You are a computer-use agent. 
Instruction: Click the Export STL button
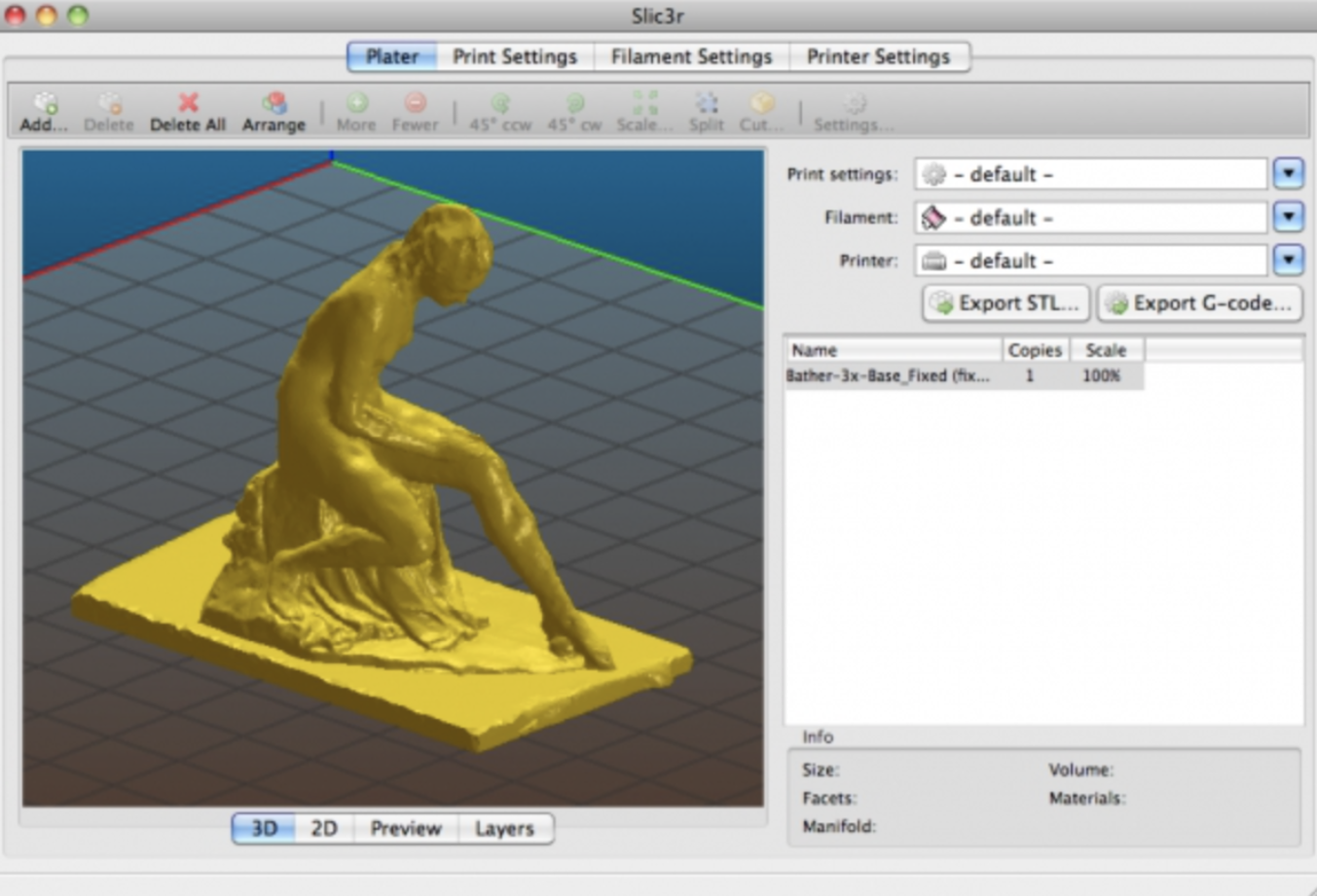[x=1006, y=304]
